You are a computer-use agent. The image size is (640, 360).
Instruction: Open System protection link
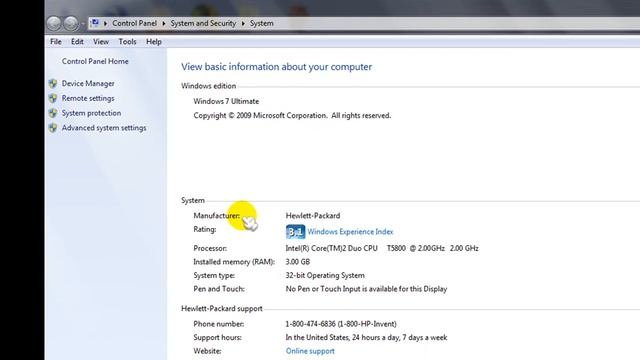pyautogui.click(x=91, y=113)
